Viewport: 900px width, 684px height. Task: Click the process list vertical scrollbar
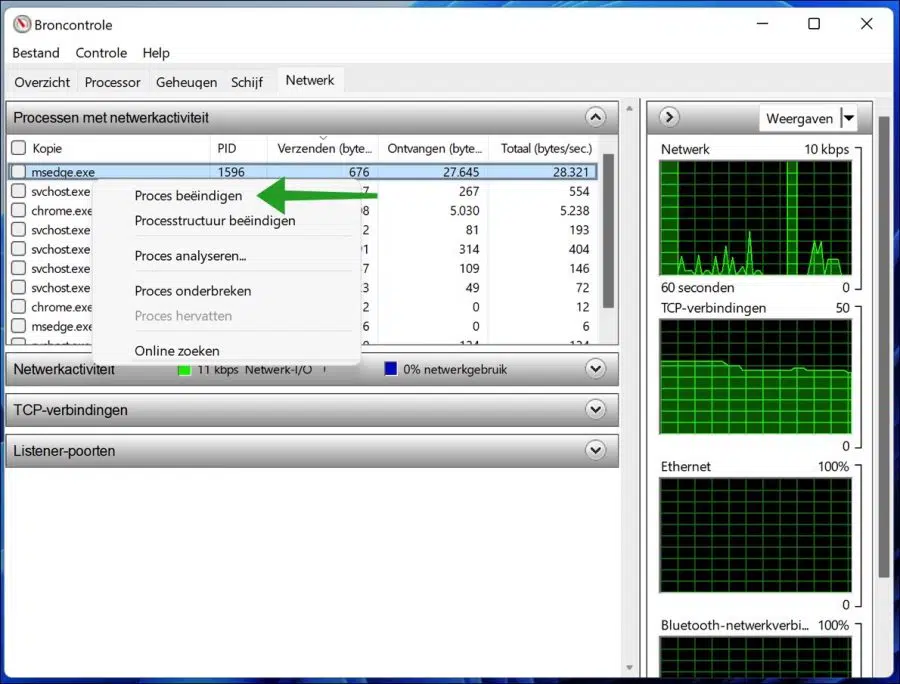point(608,231)
